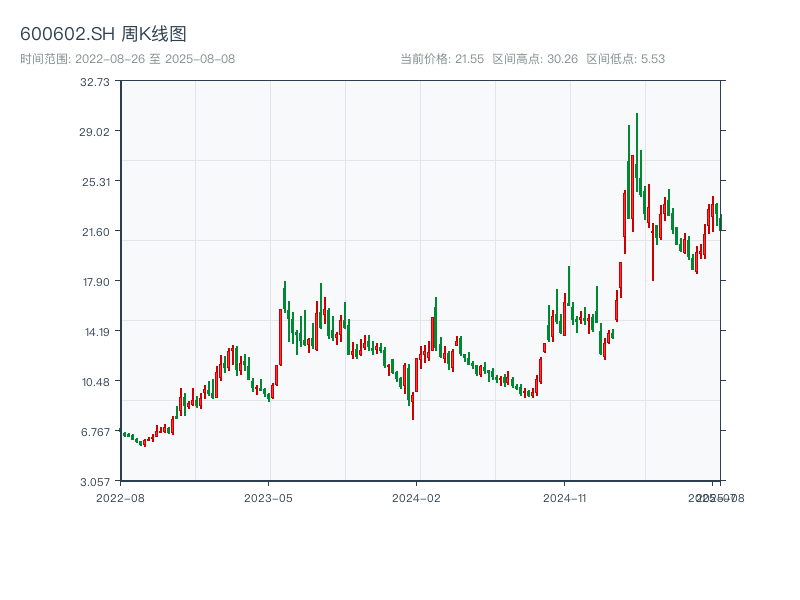Click the 29.02 y-axis price label

point(95,132)
